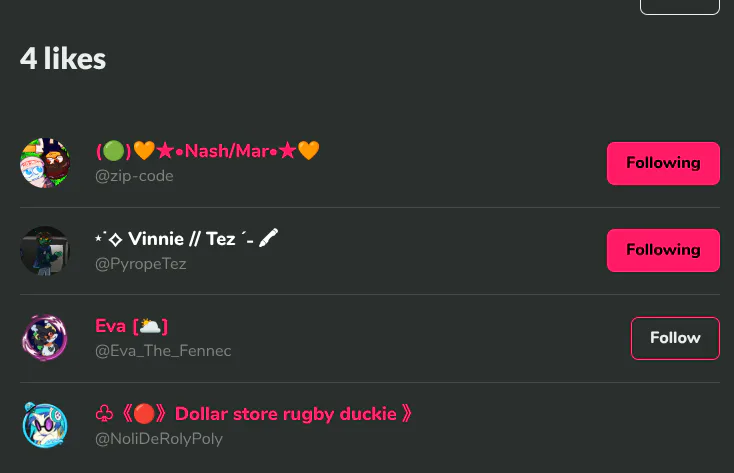Click Vinnie // Tez's profile picture
Image resolution: width=734 pixels, height=473 pixels.
[45, 250]
